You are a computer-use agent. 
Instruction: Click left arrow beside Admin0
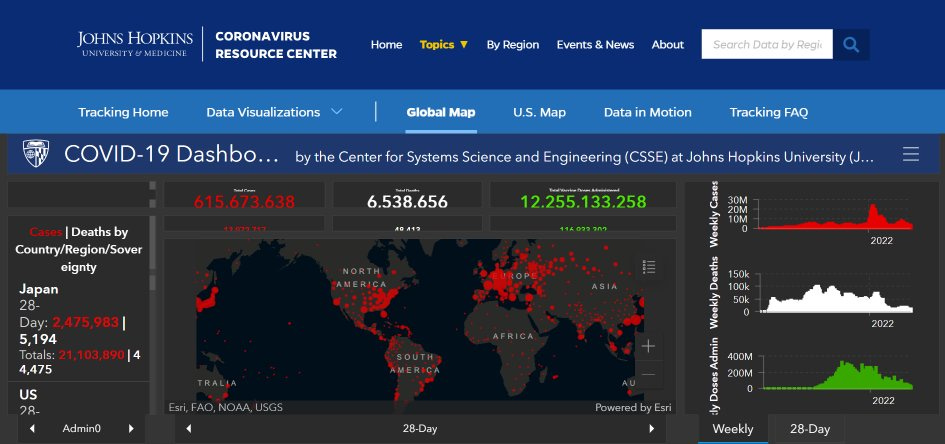click(x=33, y=429)
